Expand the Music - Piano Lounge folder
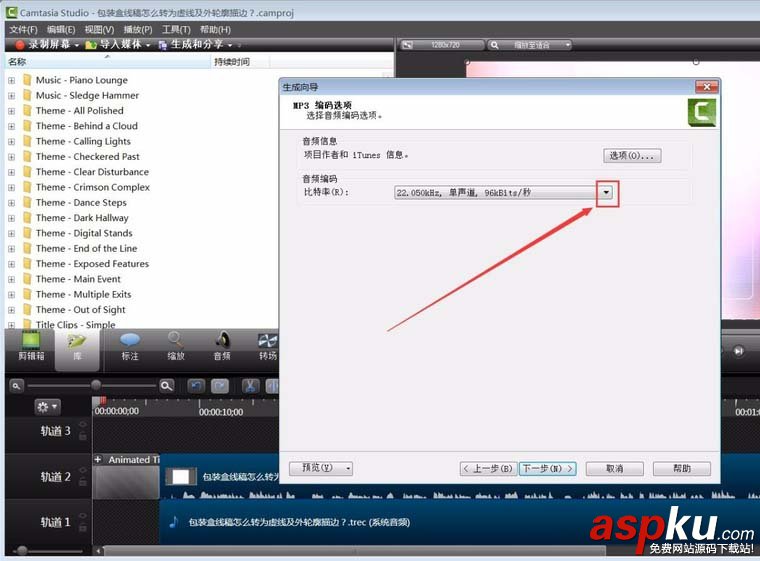 [x=12, y=80]
